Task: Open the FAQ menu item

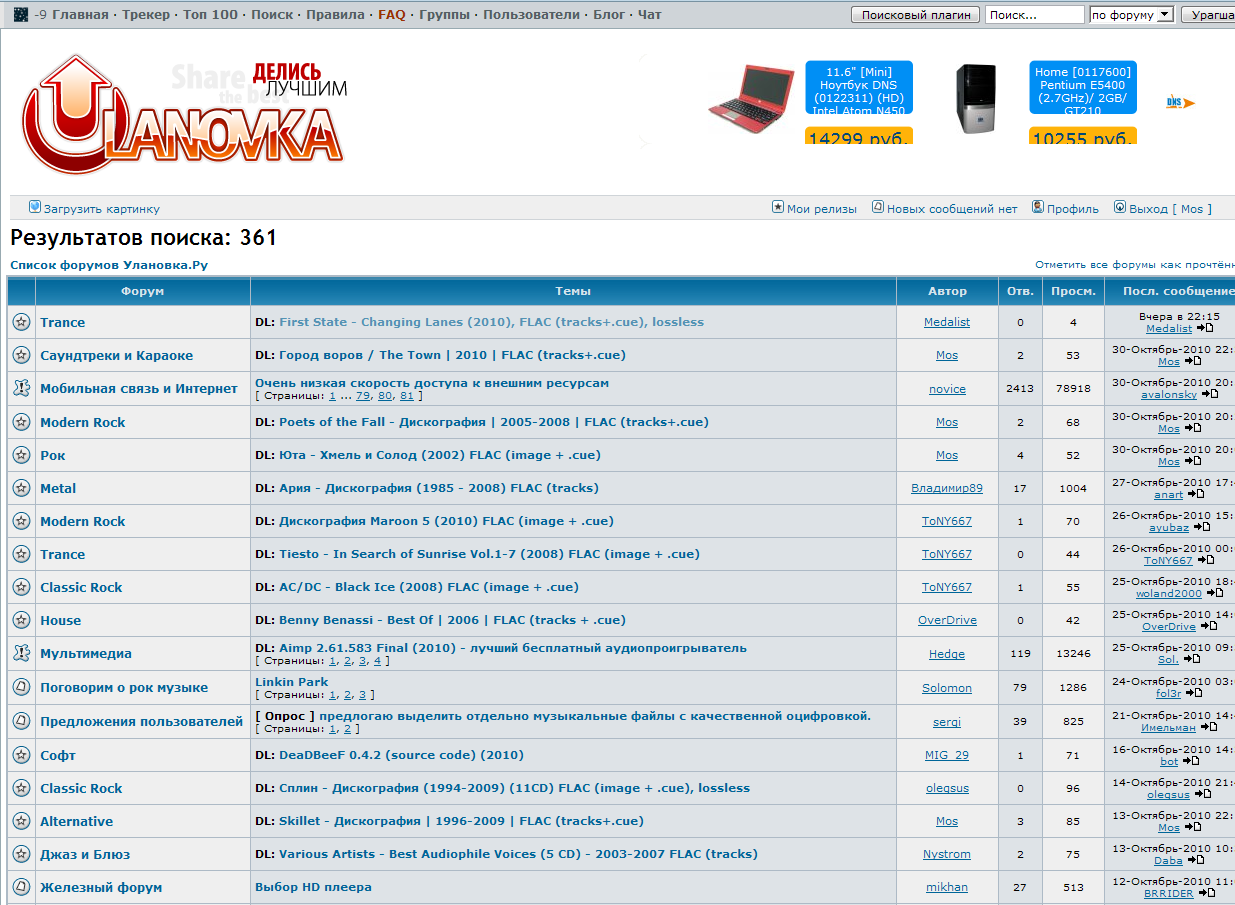Action: click(392, 15)
